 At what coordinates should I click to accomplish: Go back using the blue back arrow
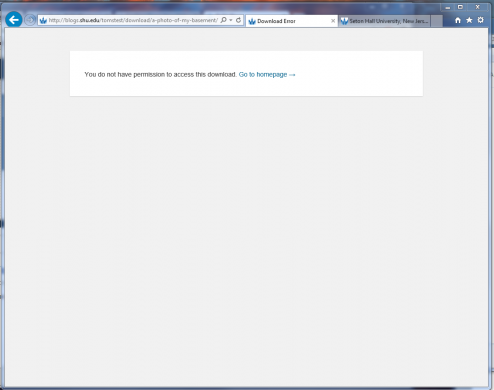pos(14,20)
